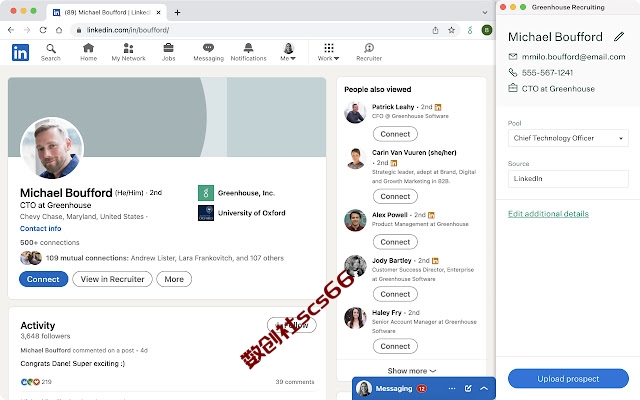
Task: Click the email envelope icon
Action: coord(513,56)
